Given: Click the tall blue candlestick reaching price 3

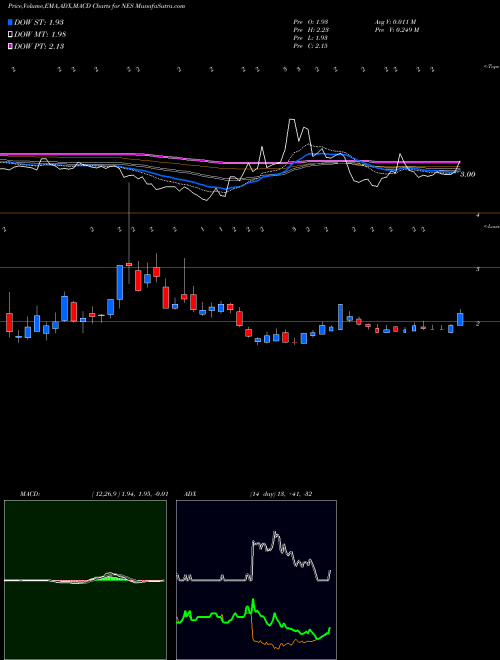Looking at the screenshot, I should (x=120, y=282).
